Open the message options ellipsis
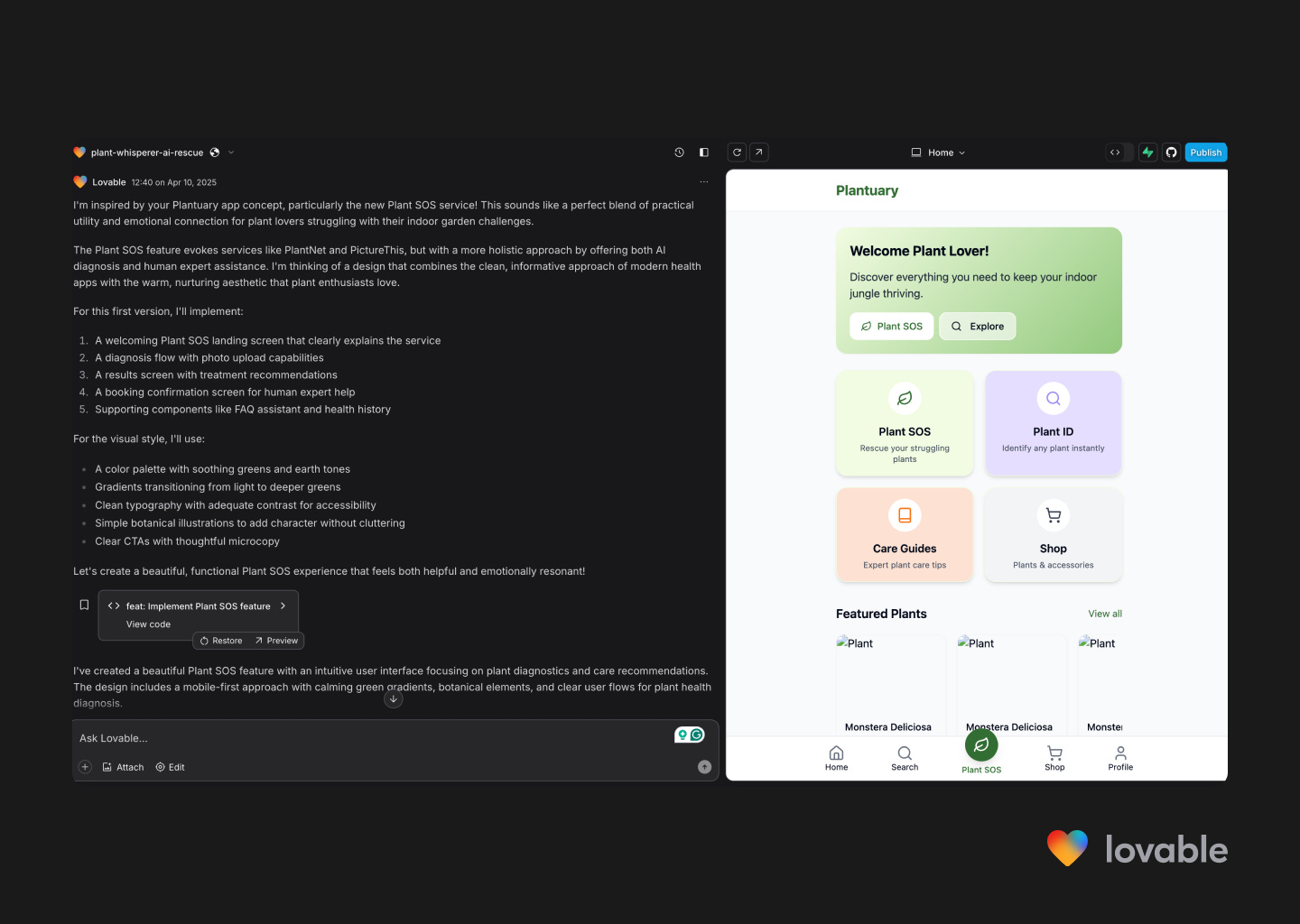The width and height of the screenshot is (1300, 924). coord(704,182)
